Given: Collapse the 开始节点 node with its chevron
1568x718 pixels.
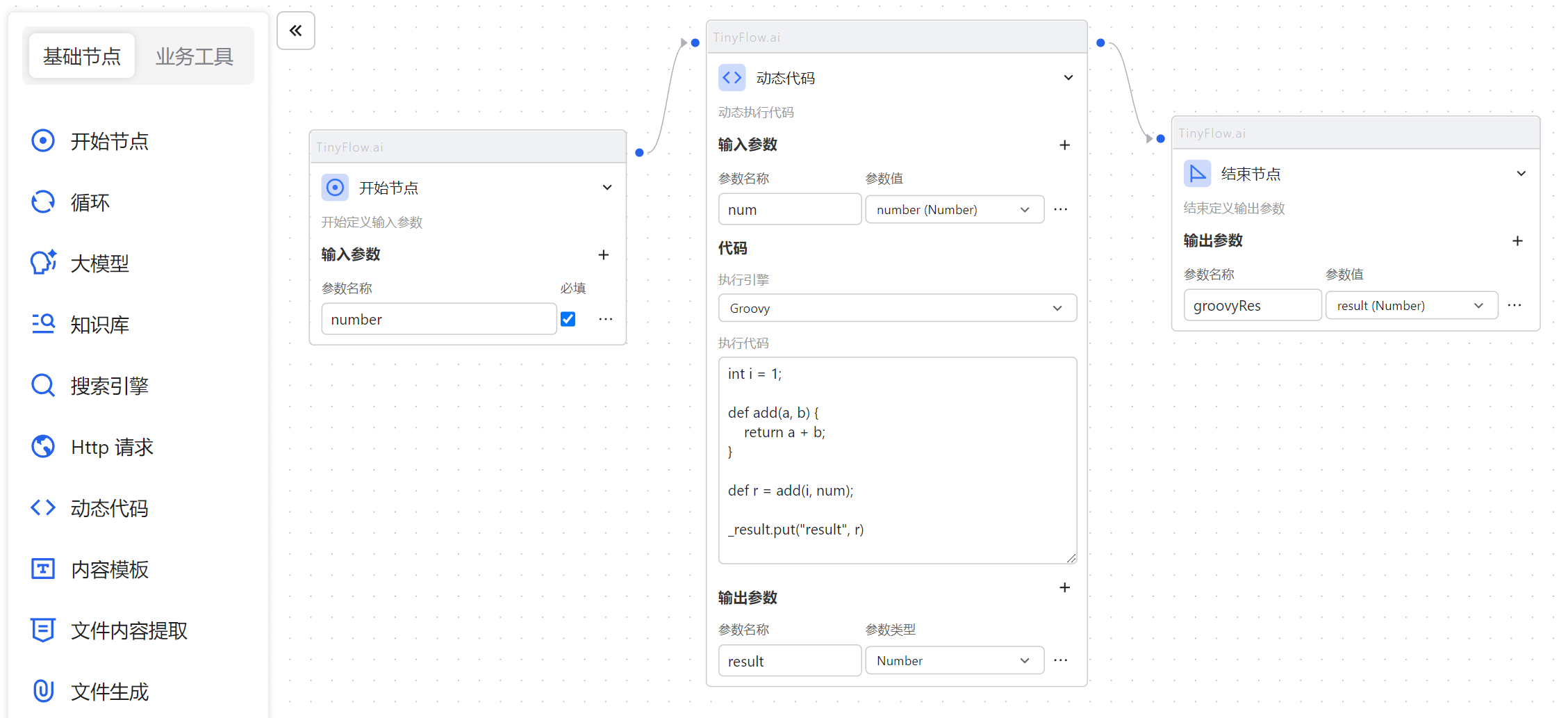Looking at the screenshot, I should [607, 188].
